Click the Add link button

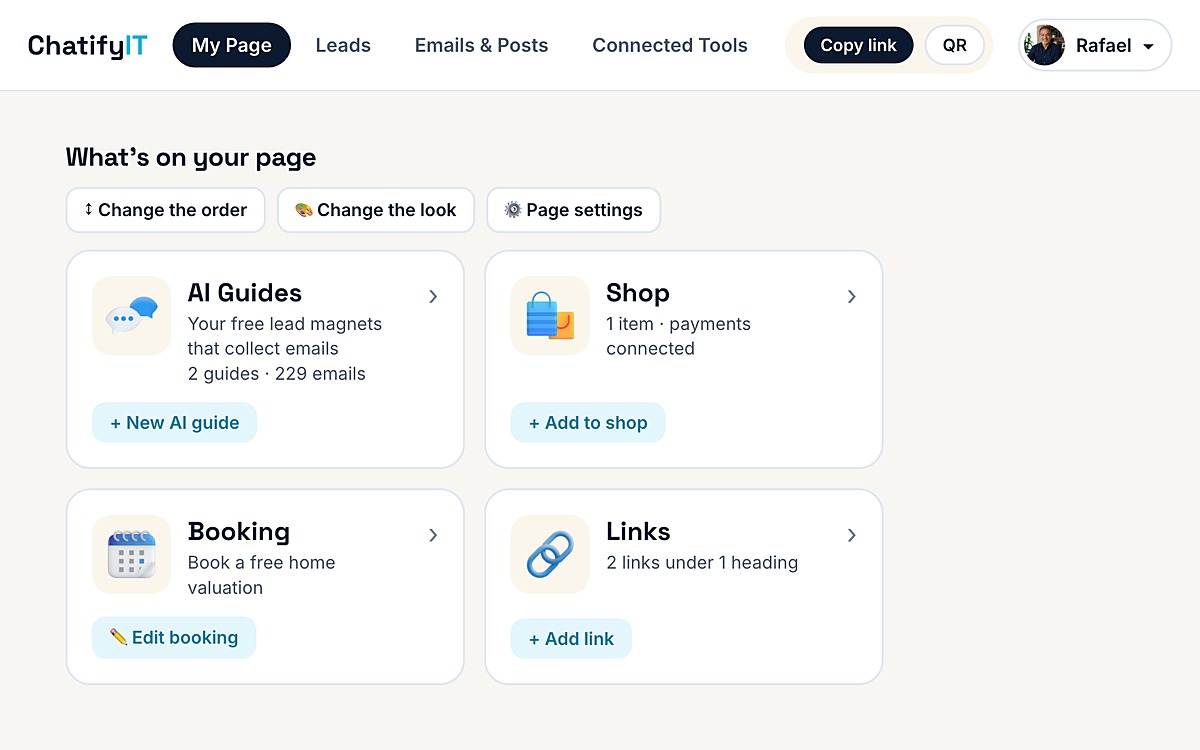[x=571, y=638]
